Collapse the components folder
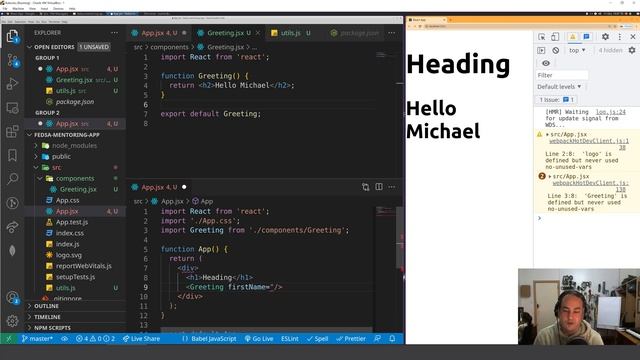 pyautogui.click(x=75, y=178)
